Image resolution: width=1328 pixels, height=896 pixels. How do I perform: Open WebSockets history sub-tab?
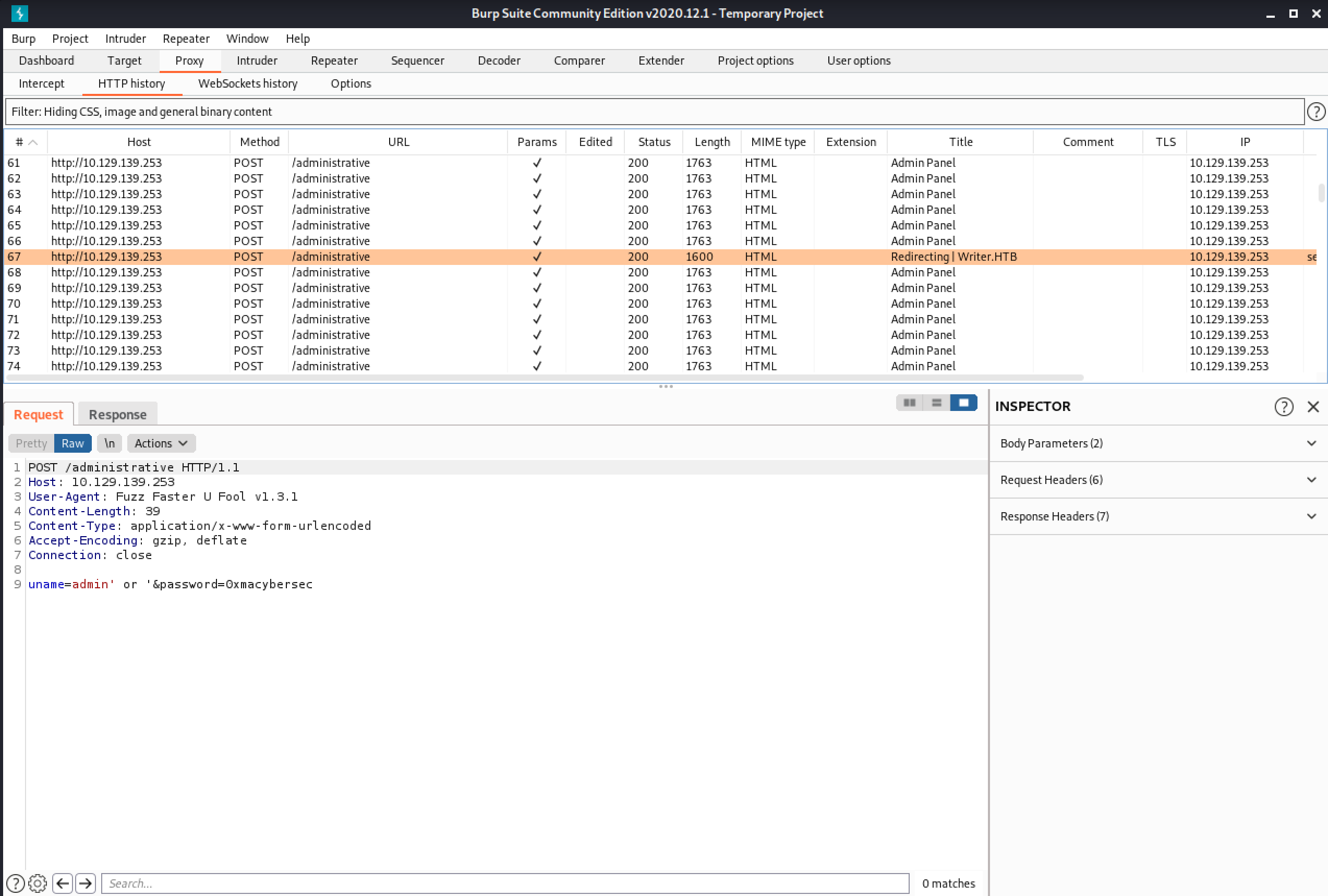248,83
